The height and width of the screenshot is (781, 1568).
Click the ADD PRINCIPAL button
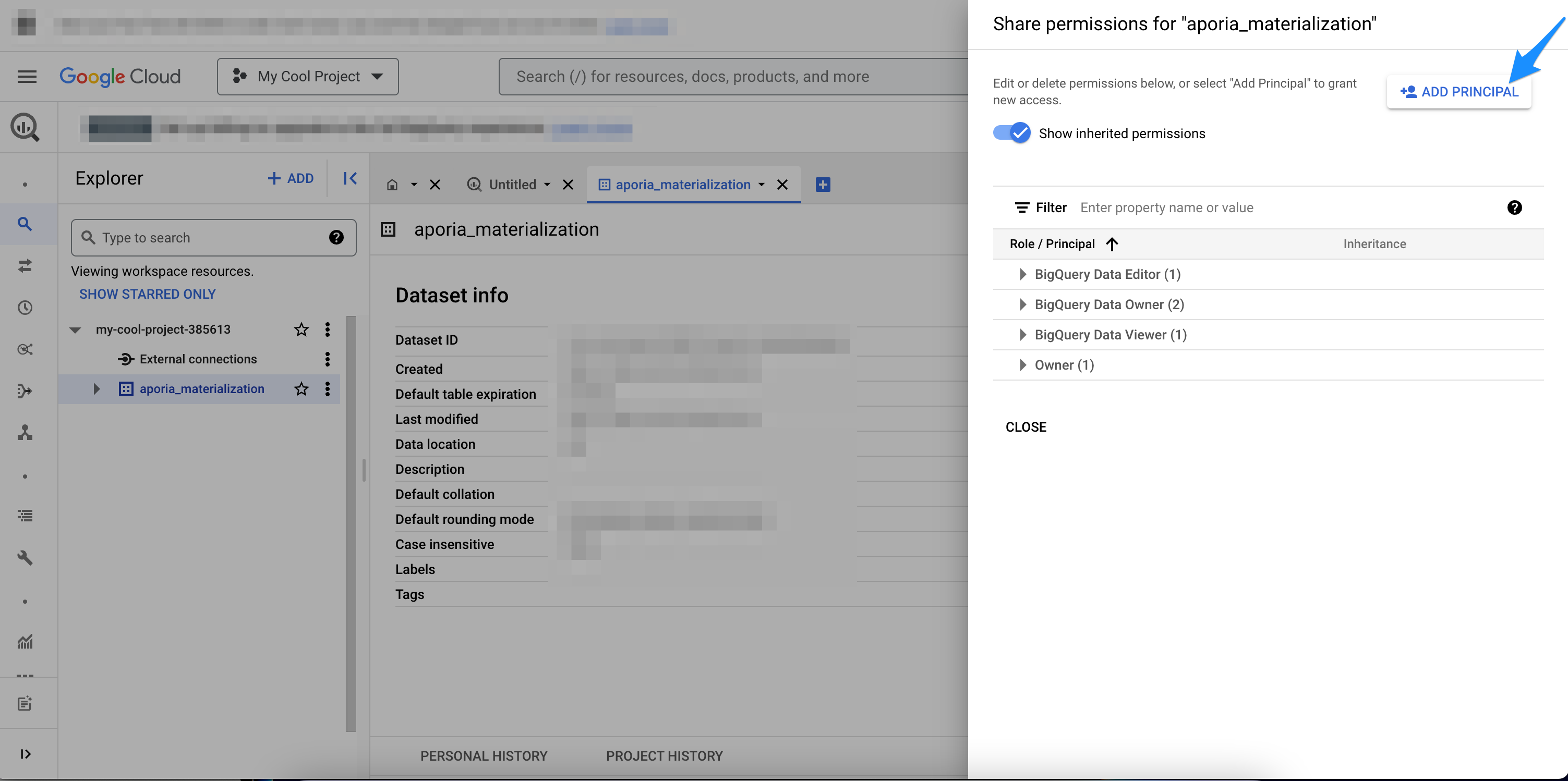tap(1458, 92)
